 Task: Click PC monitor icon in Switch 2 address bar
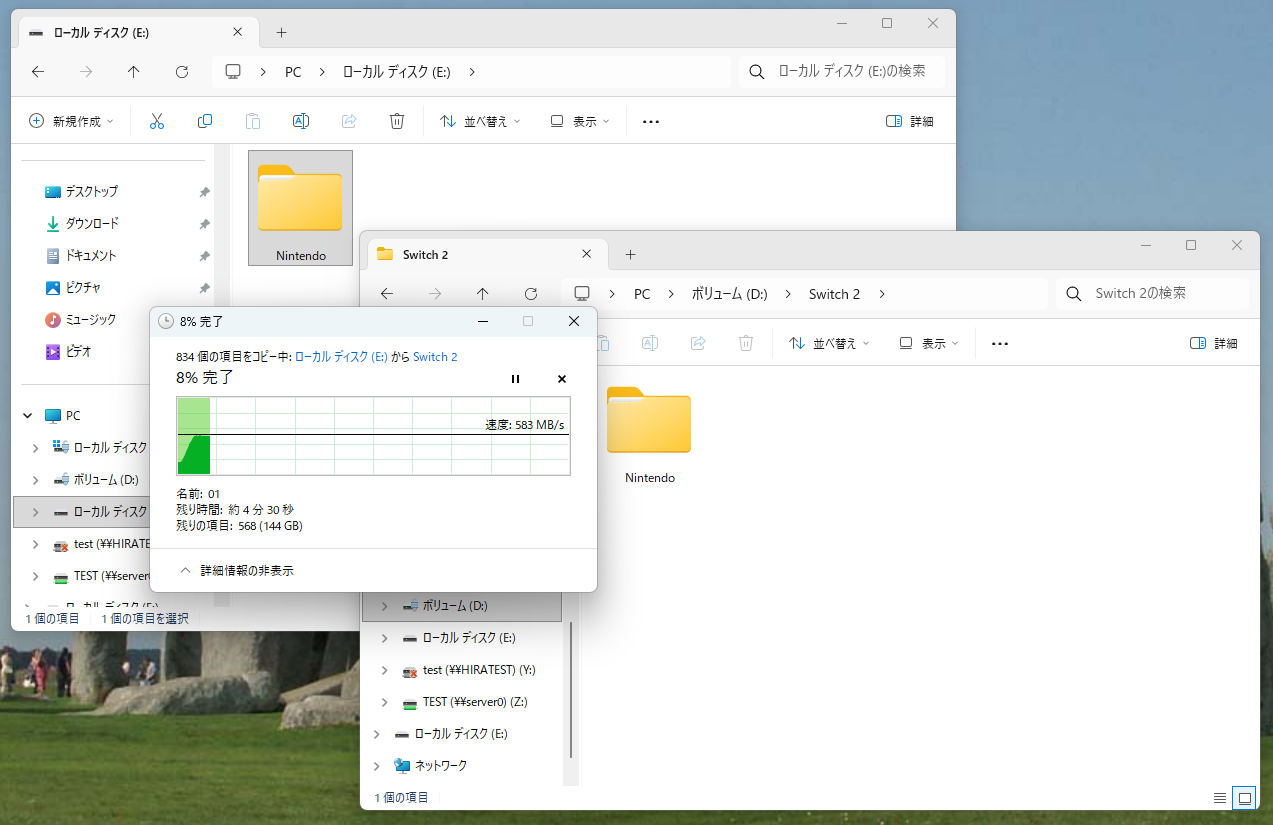click(x=582, y=294)
